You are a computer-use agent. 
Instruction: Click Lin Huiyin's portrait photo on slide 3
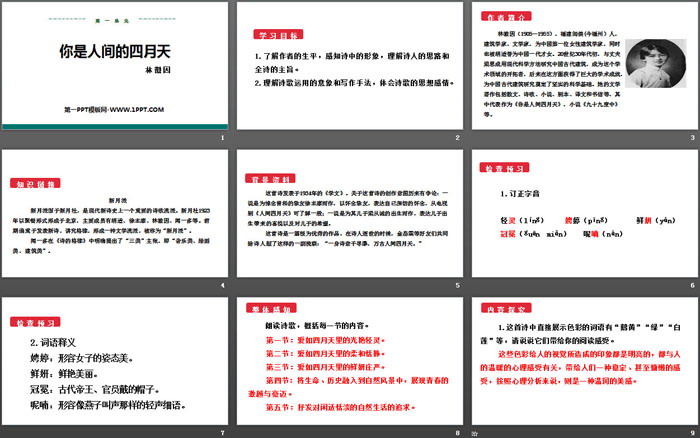point(655,63)
